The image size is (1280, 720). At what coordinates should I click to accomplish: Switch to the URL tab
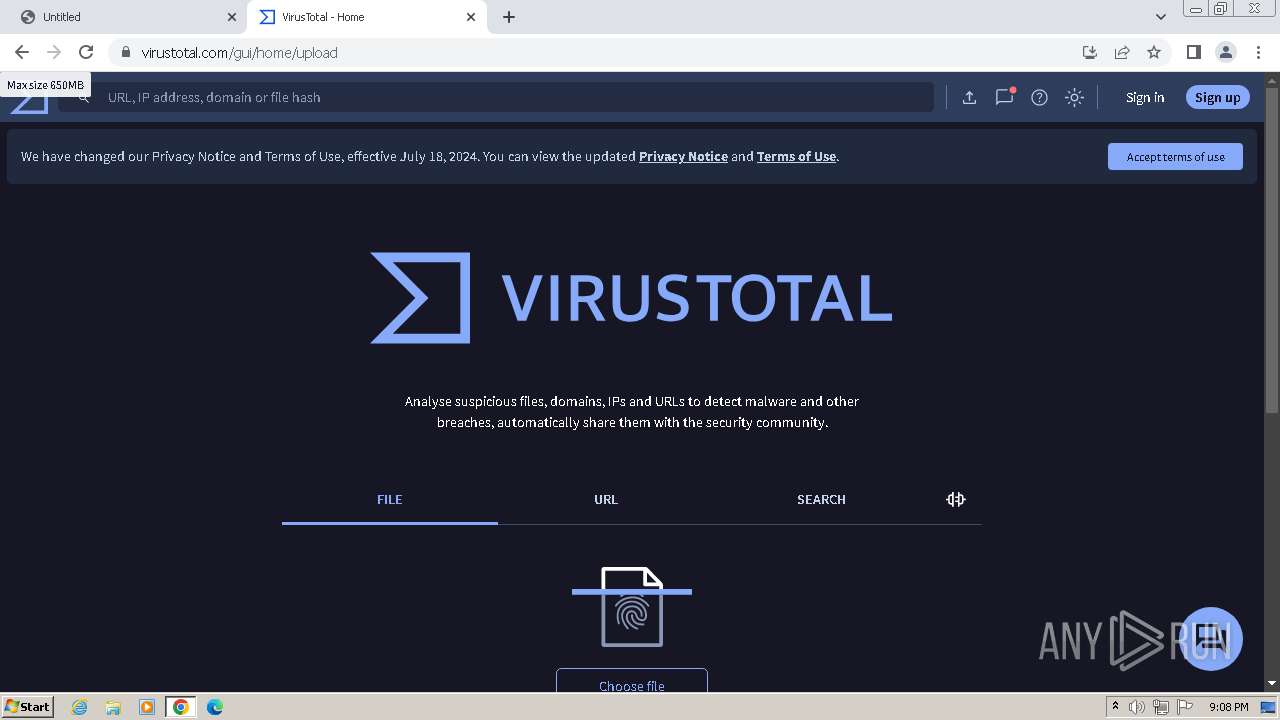(x=606, y=499)
